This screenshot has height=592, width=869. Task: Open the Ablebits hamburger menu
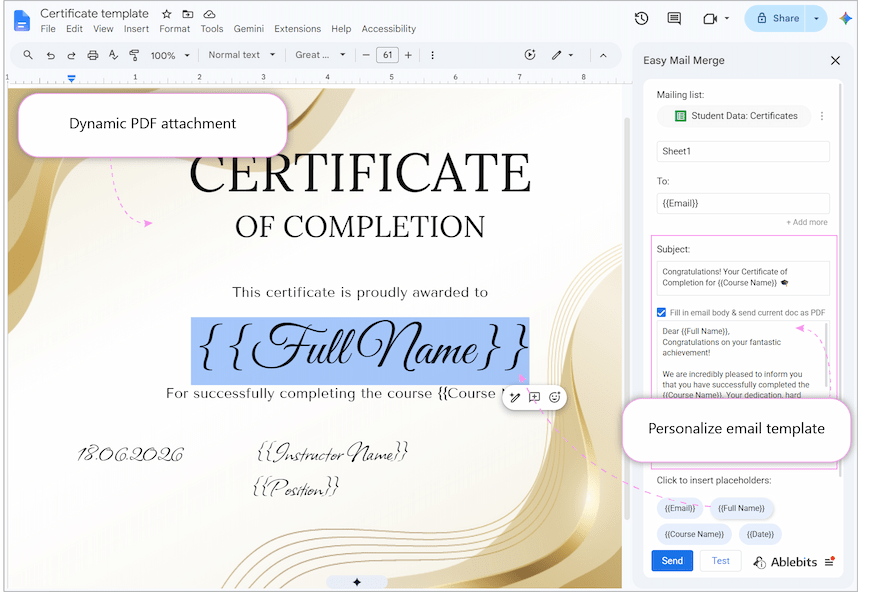(x=830, y=562)
